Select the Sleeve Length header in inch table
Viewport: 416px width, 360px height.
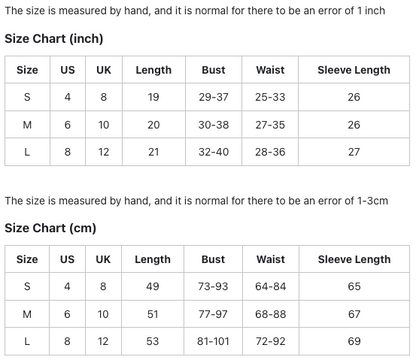[x=354, y=70]
